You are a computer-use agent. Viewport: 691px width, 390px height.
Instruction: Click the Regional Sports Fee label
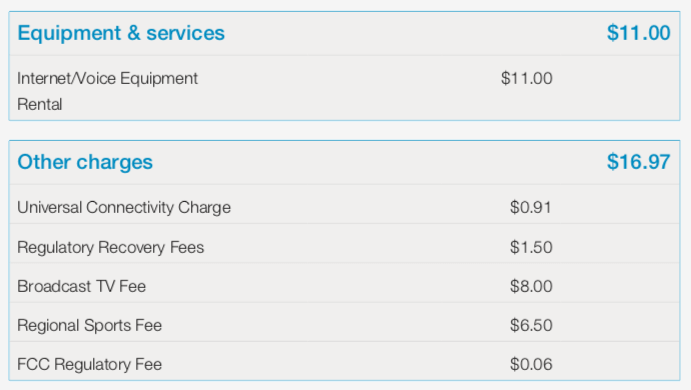point(89,326)
